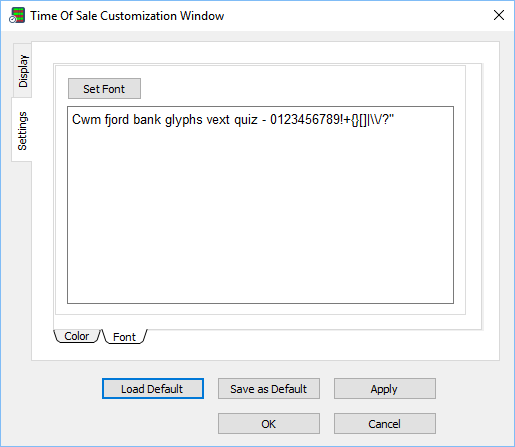515x447 pixels.
Task: Switch to the Display vertical tab
Action: coord(22,71)
